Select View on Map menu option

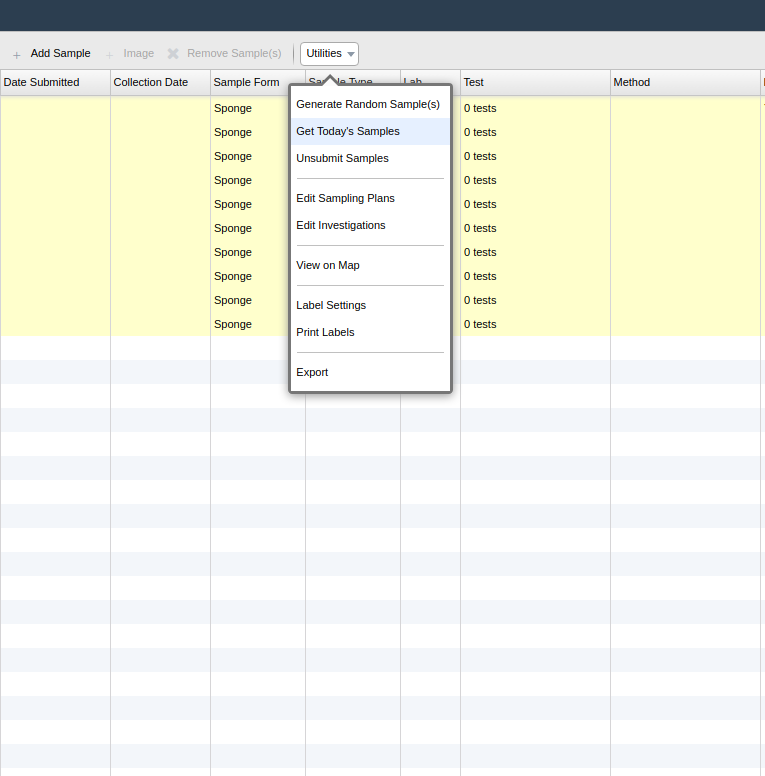point(370,265)
